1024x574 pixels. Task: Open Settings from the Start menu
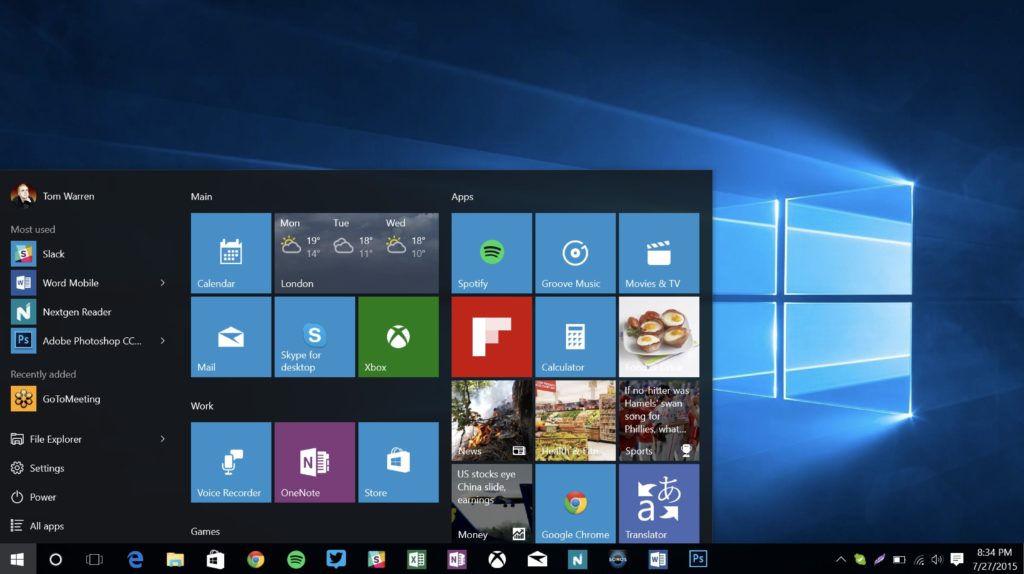pyautogui.click(x=46, y=468)
